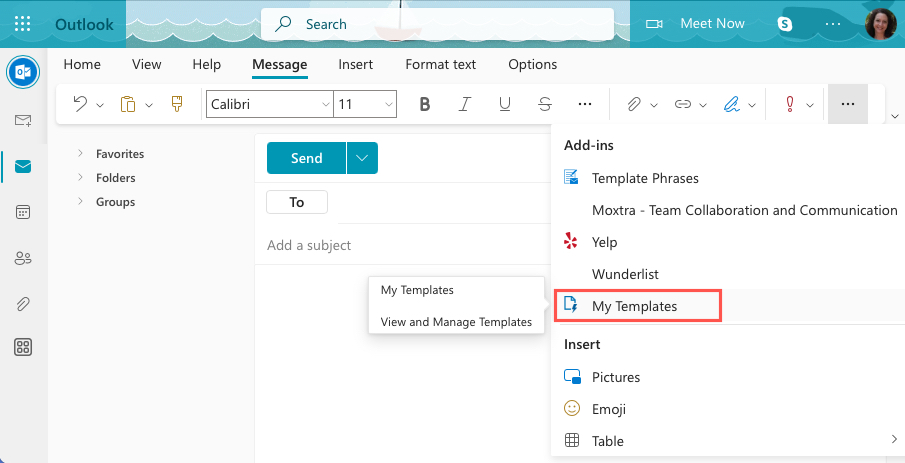
Task: Click the Signature pen icon
Action: [x=732, y=104]
